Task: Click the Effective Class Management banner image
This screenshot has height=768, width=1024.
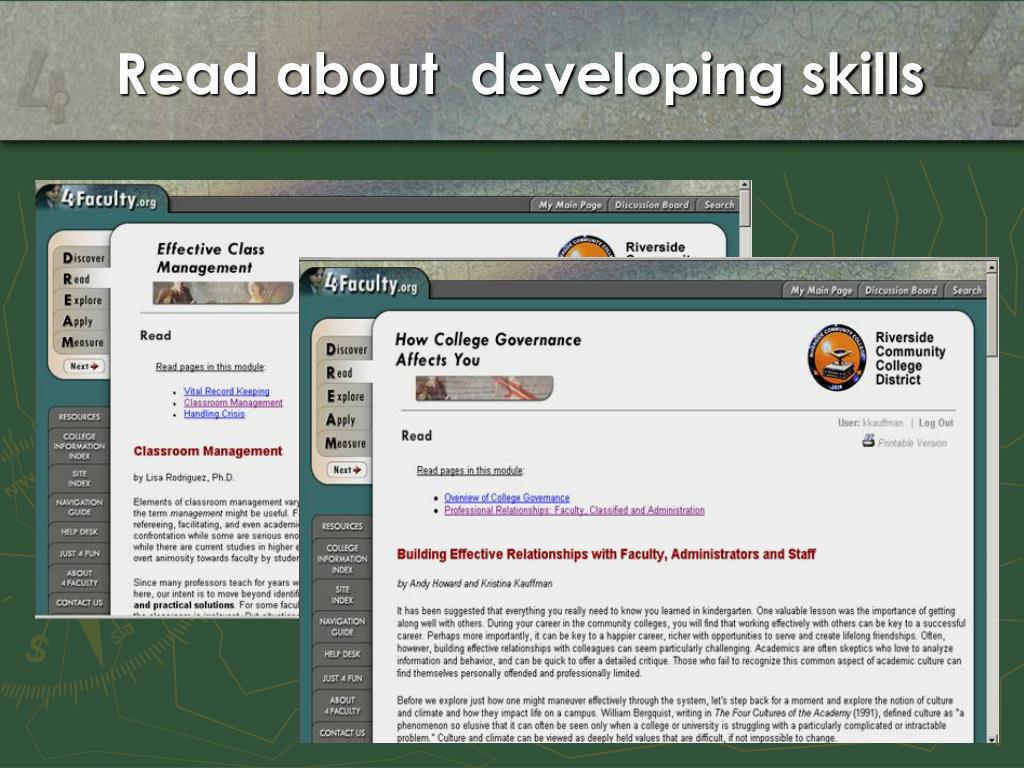Action: pyautogui.click(x=223, y=293)
